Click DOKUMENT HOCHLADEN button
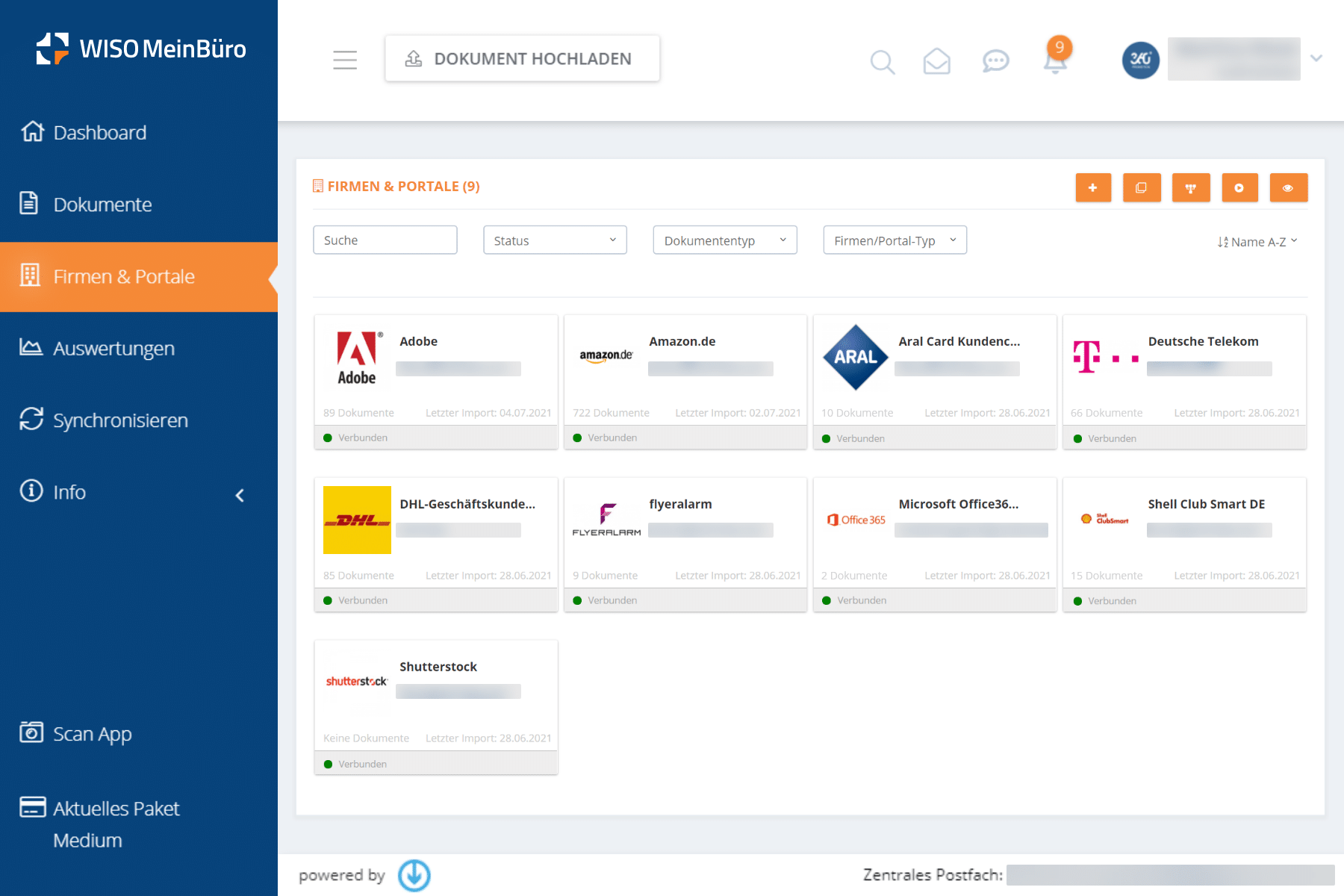This screenshot has width=1344, height=896. [x=523, y=58]
